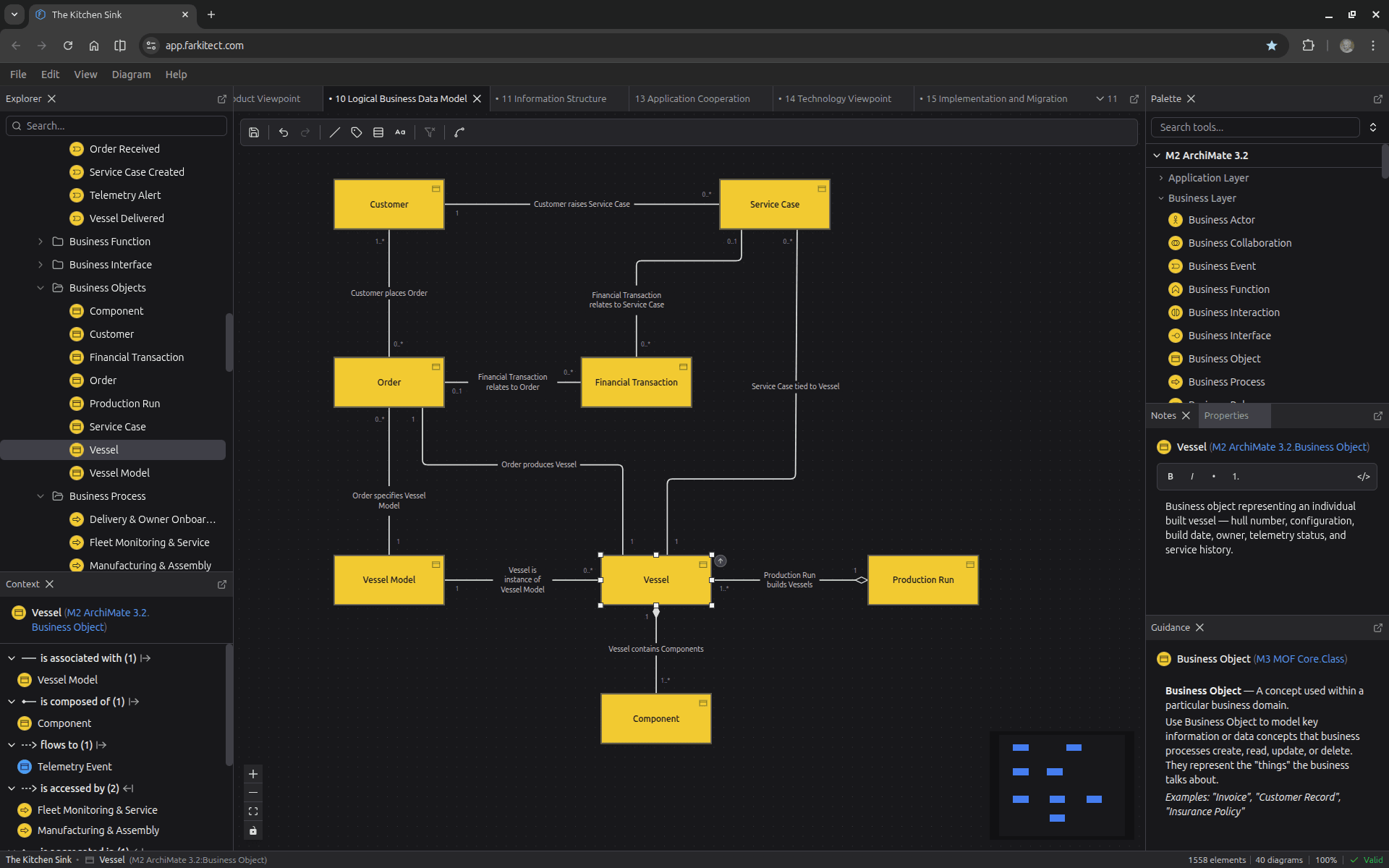Bookmark the page with the star icon

[1272, 46]
